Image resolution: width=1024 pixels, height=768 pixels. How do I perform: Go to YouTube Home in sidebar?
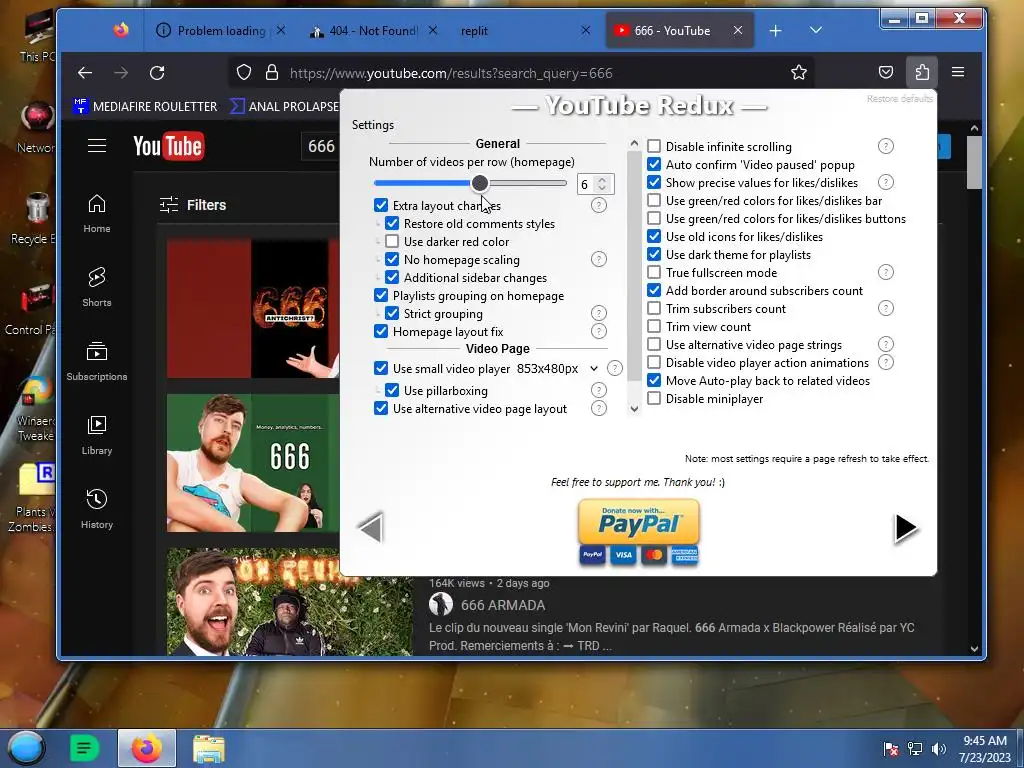tap(97, 214)
